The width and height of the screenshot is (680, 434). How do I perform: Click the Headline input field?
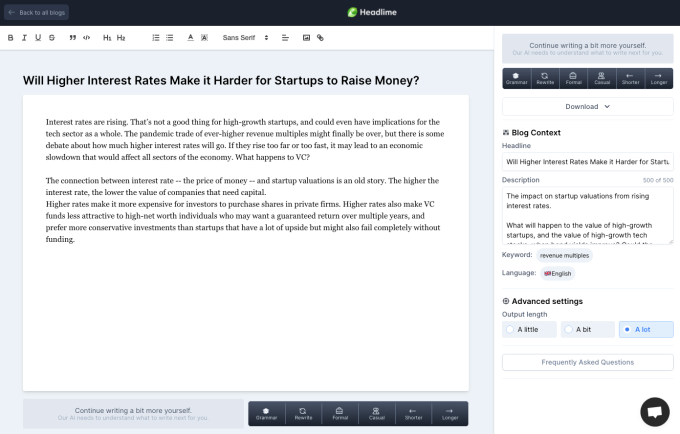pyautogui.click(x=588, y=162)
